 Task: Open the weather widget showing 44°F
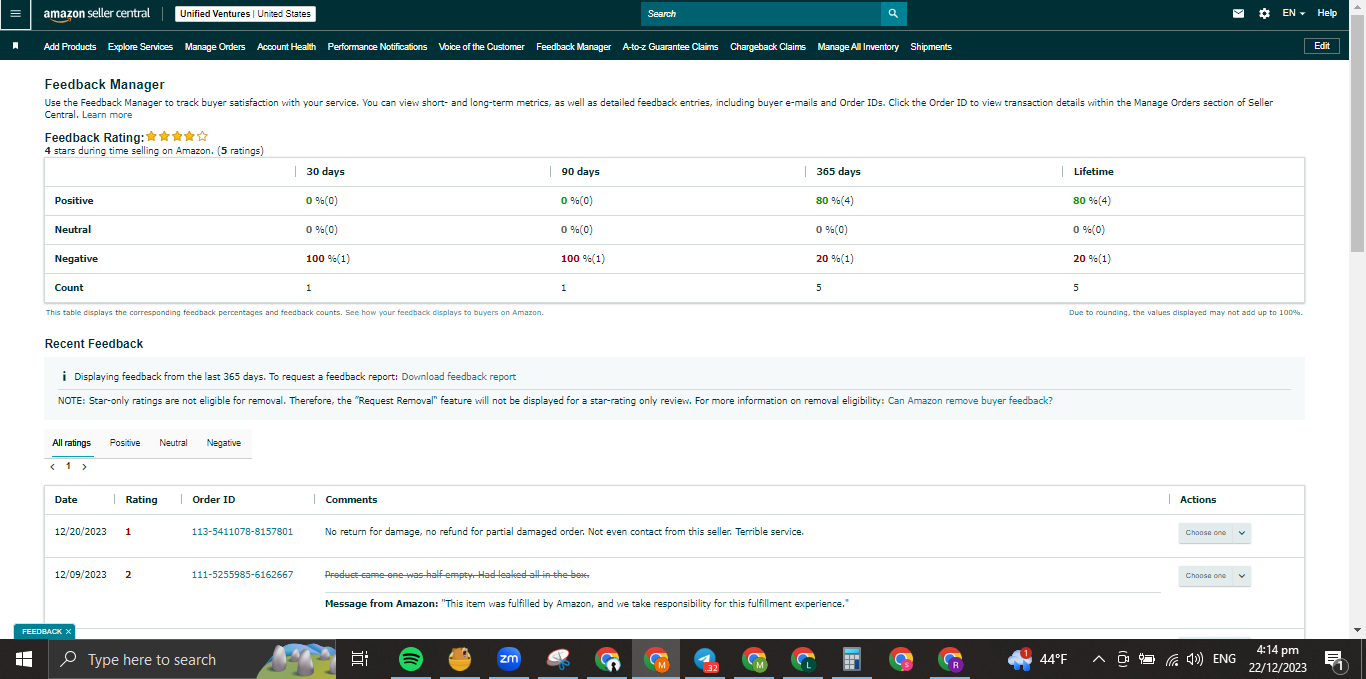click(x=1037, y=659)
